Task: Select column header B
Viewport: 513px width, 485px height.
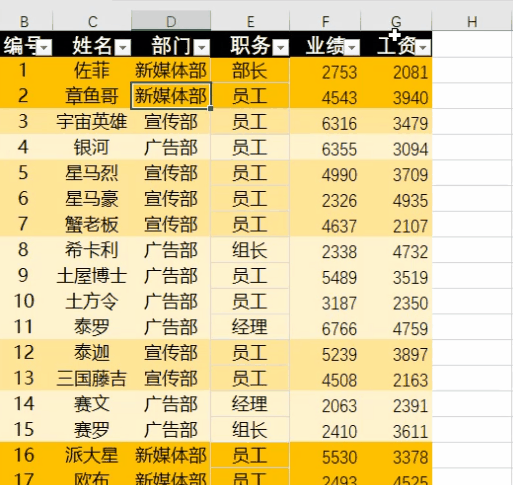Action: coord(25,21)
